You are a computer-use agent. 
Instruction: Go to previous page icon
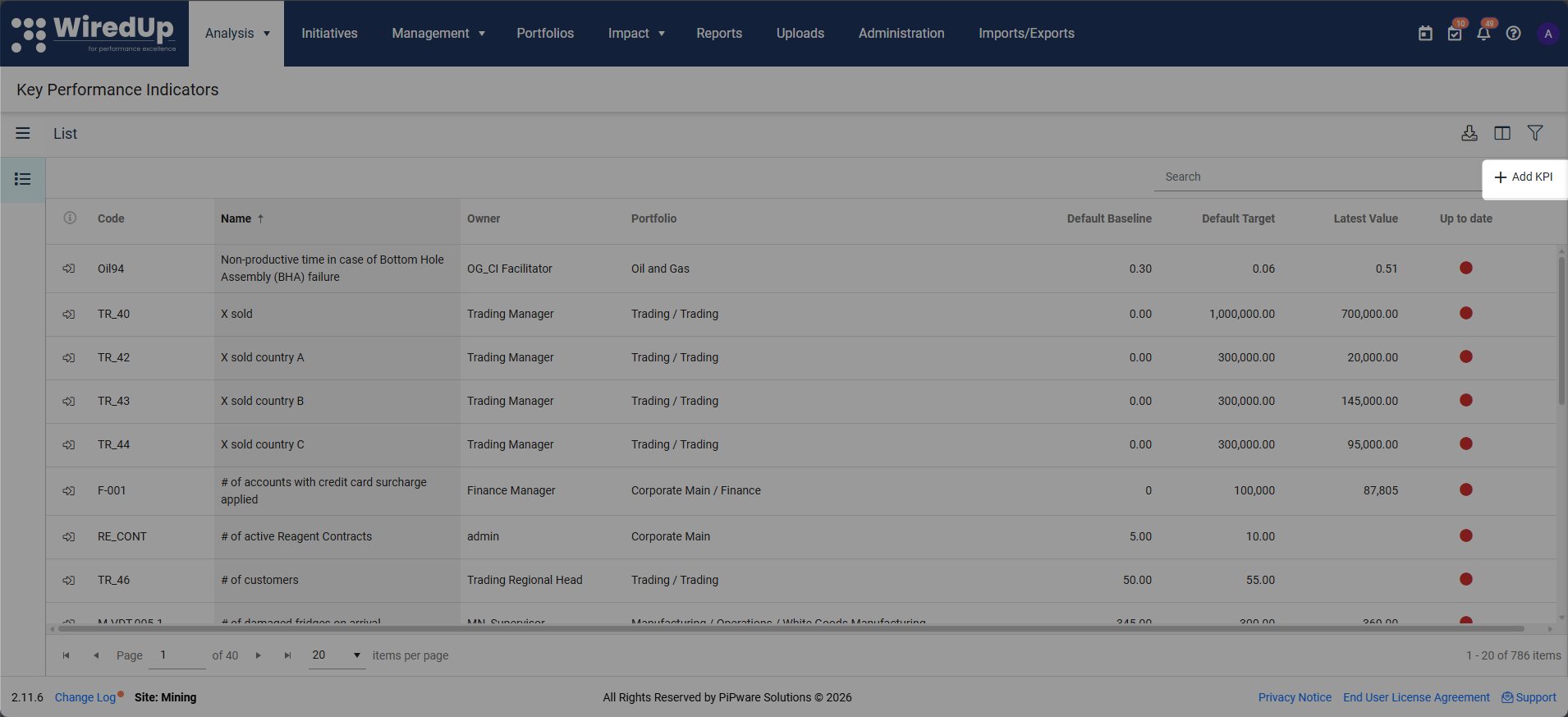click(x=96, y=655)
